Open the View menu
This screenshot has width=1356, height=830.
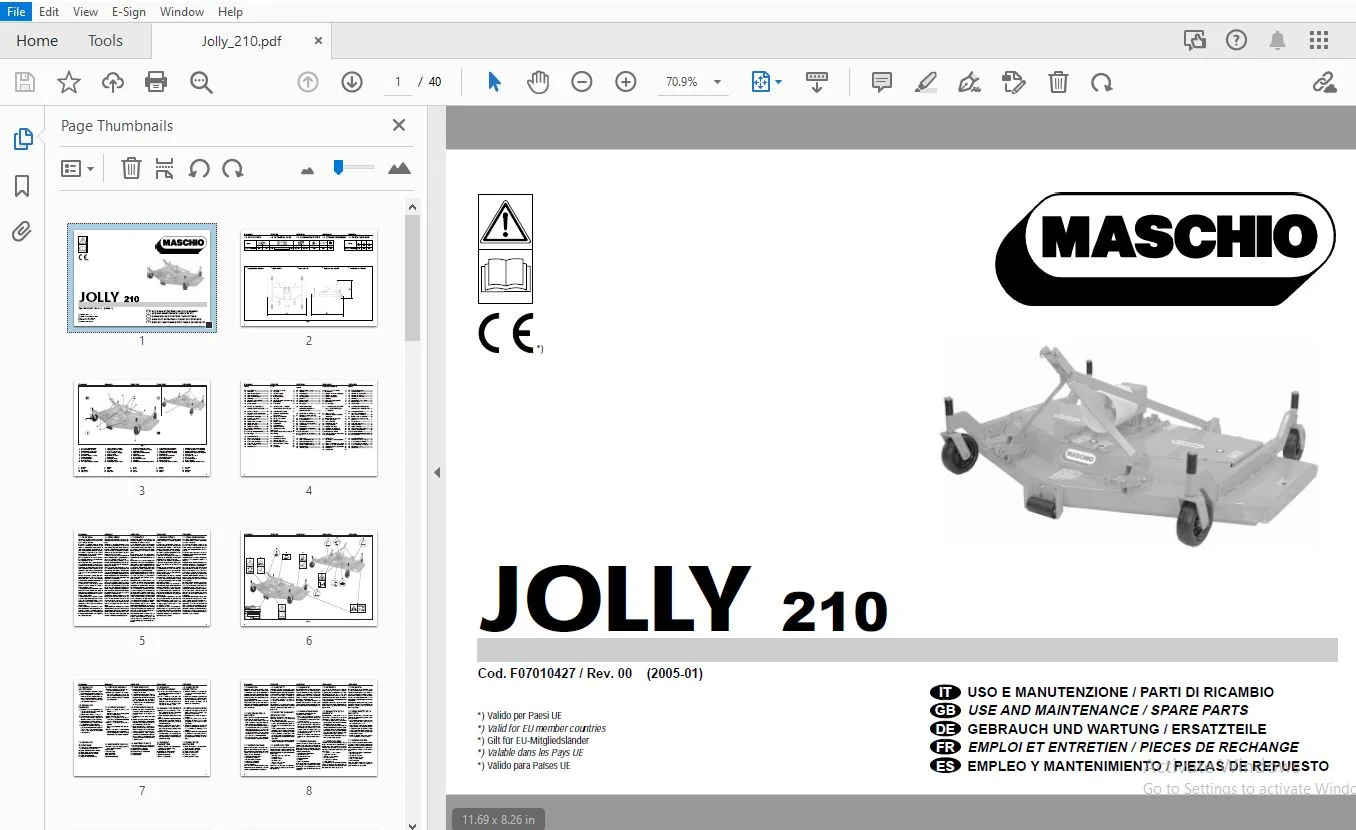(86, 11)
